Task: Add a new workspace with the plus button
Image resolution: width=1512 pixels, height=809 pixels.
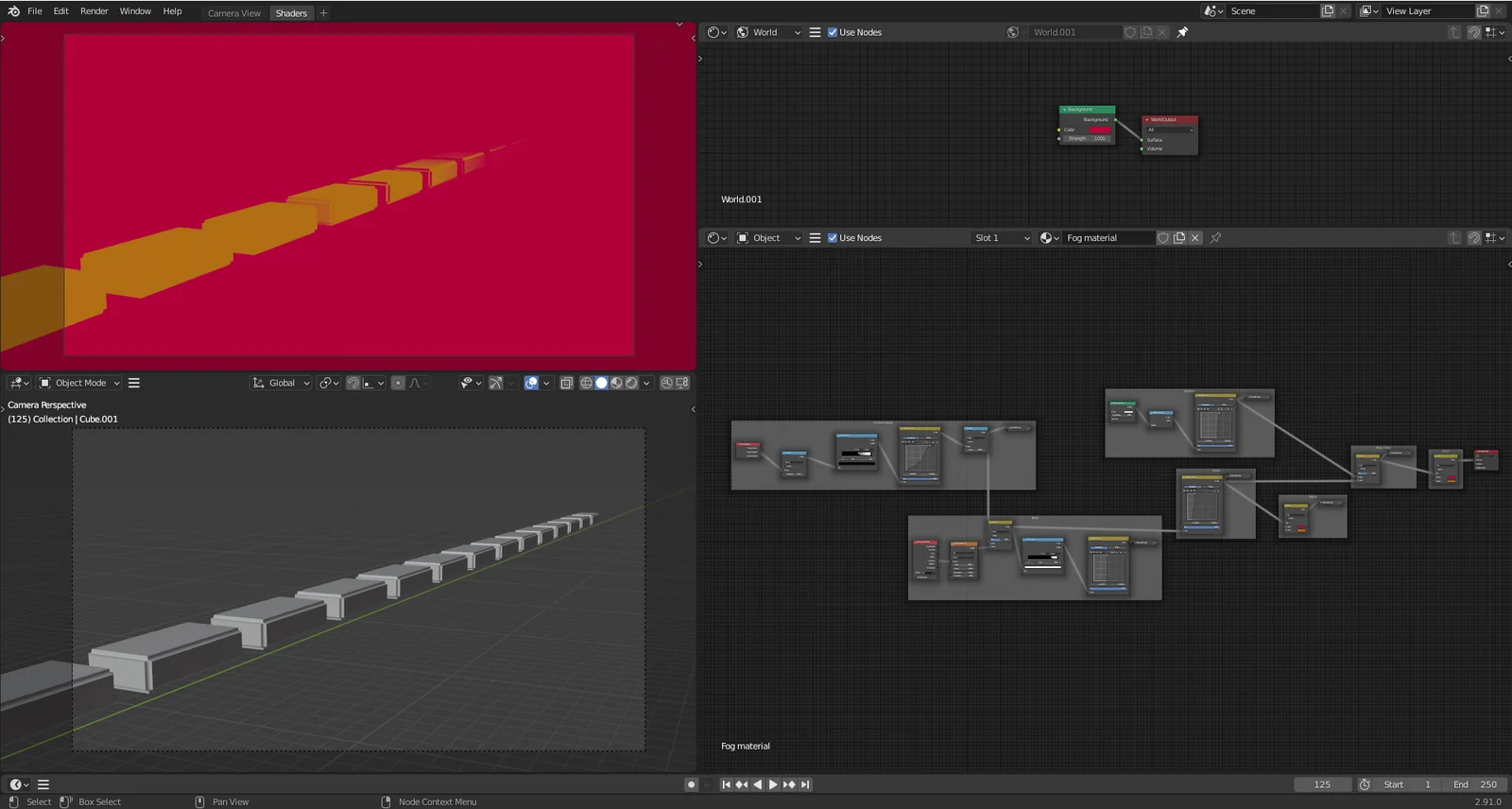Action: [x=323, y=13]
